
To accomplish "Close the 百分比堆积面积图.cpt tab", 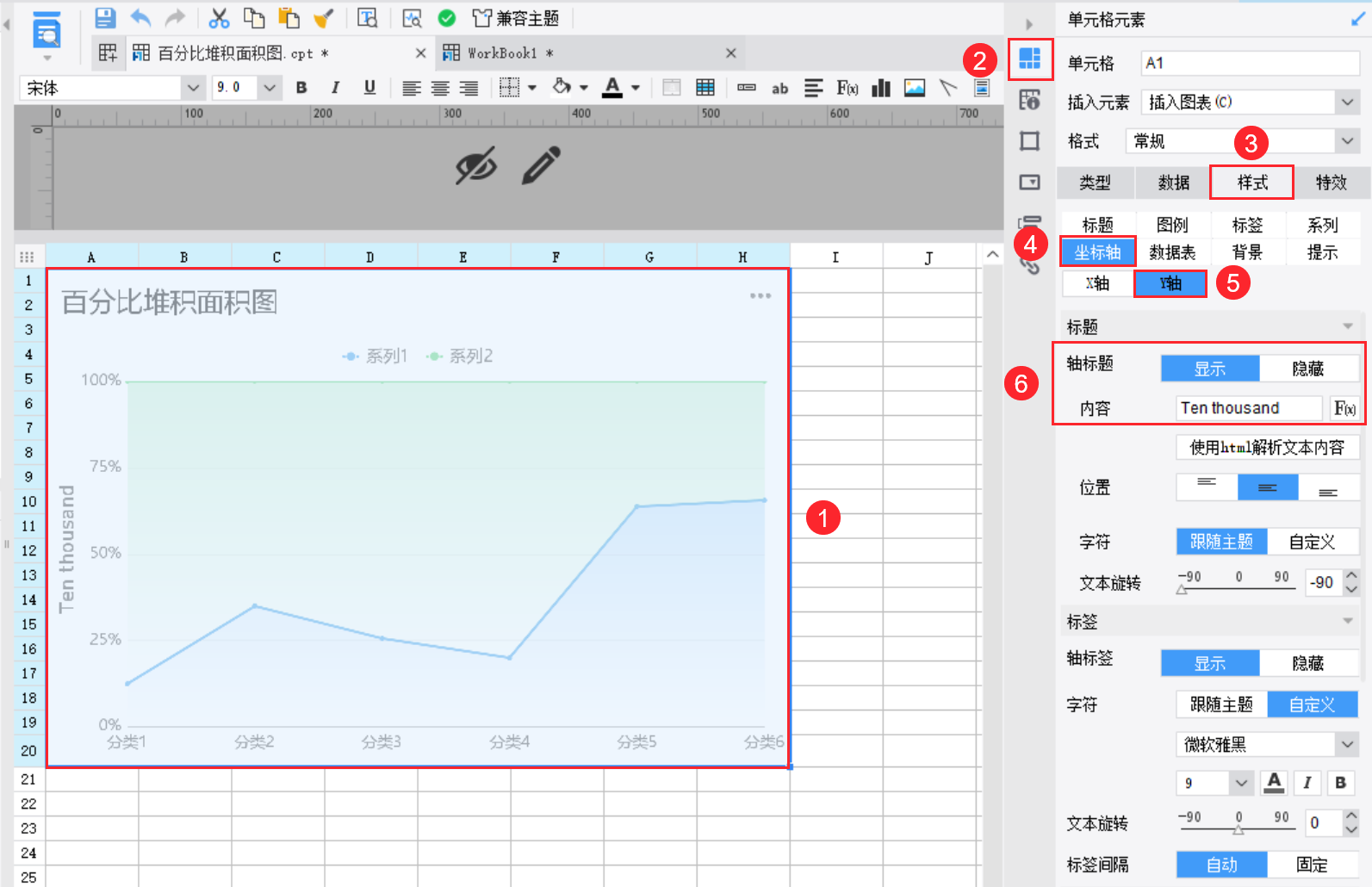I will pos(421,53).
